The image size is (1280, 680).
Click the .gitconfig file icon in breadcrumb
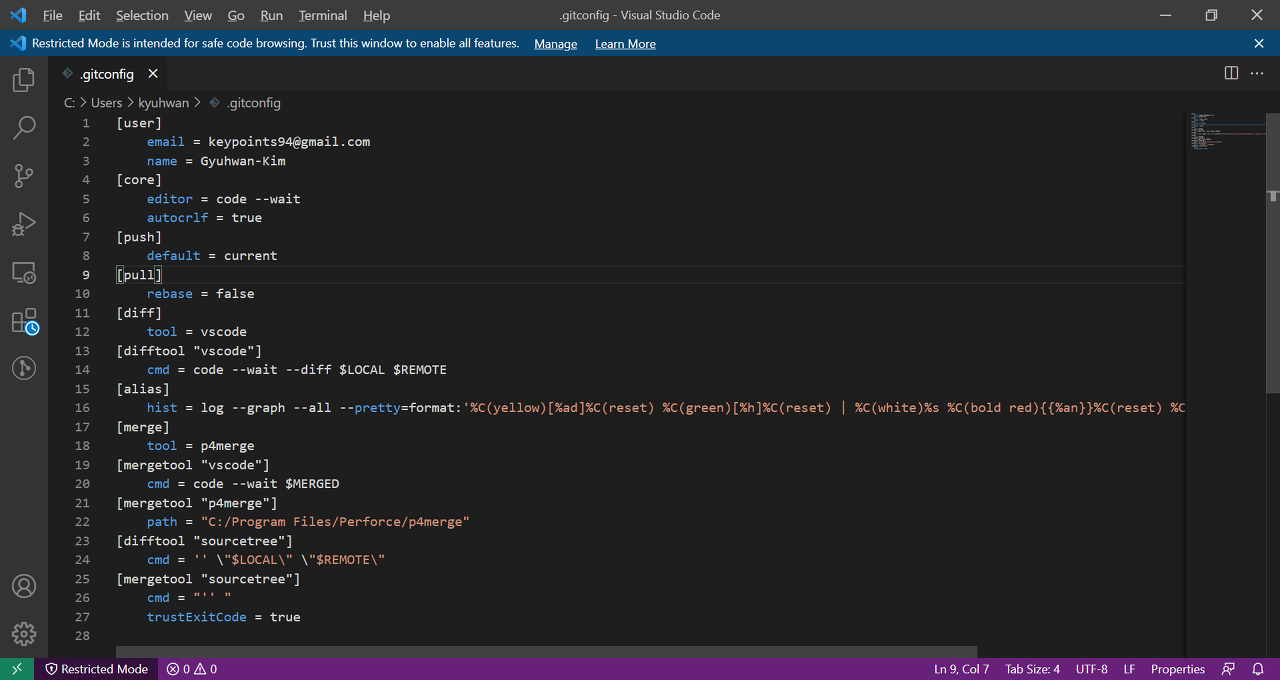click(214, 102)
